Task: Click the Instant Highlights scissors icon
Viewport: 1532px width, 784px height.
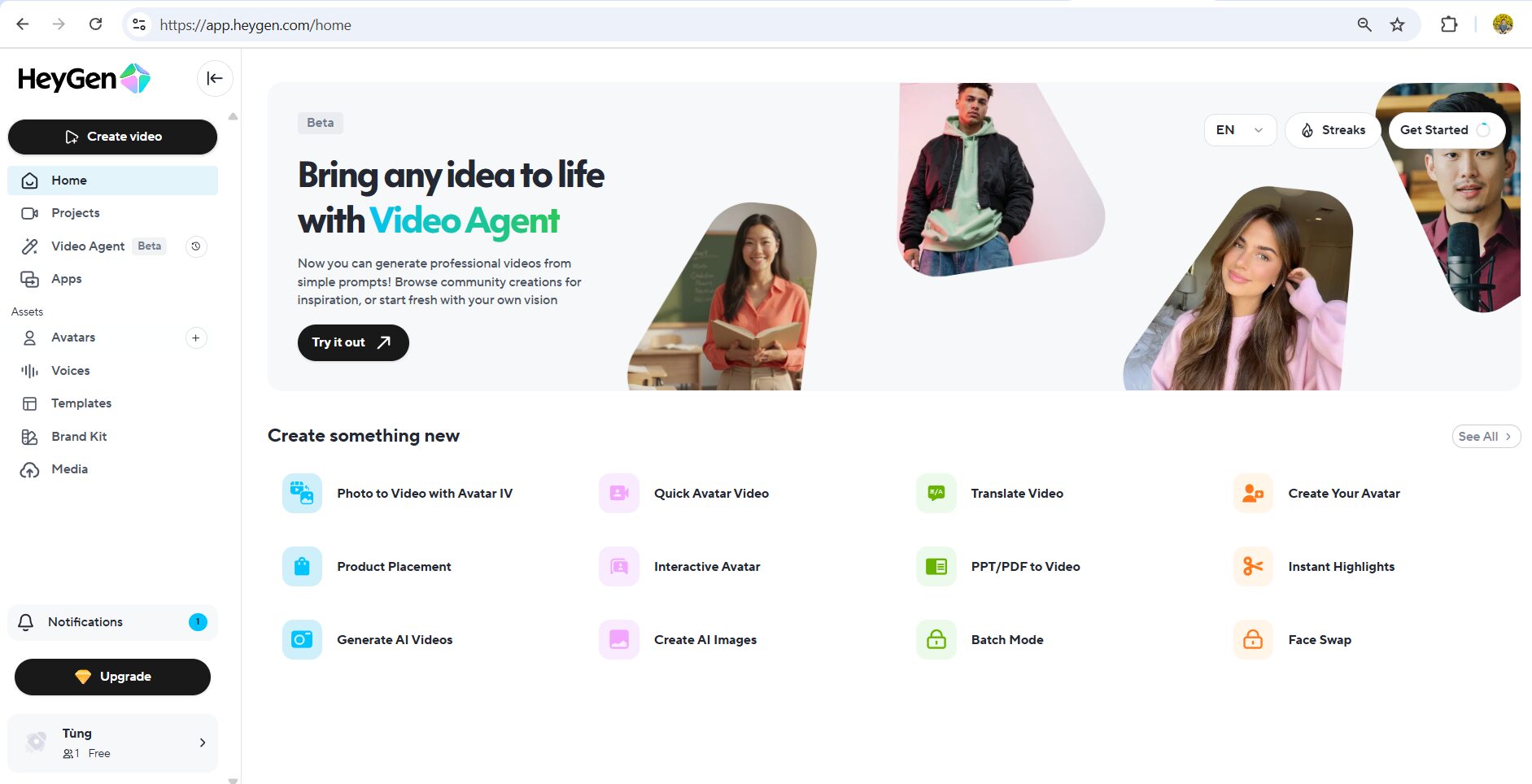Action: tap(1253, 567)
